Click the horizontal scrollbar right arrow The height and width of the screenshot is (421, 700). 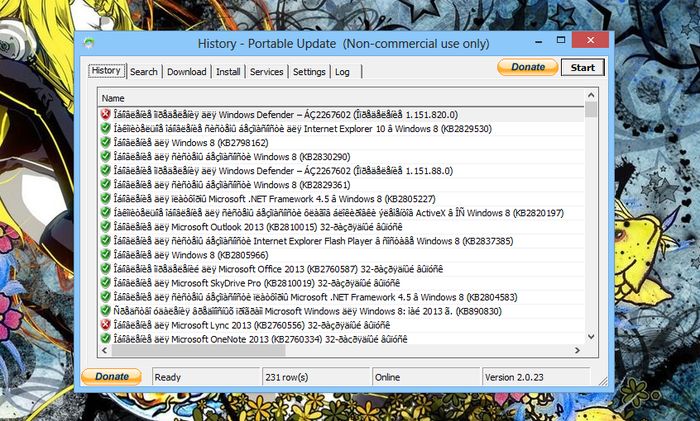578,350
